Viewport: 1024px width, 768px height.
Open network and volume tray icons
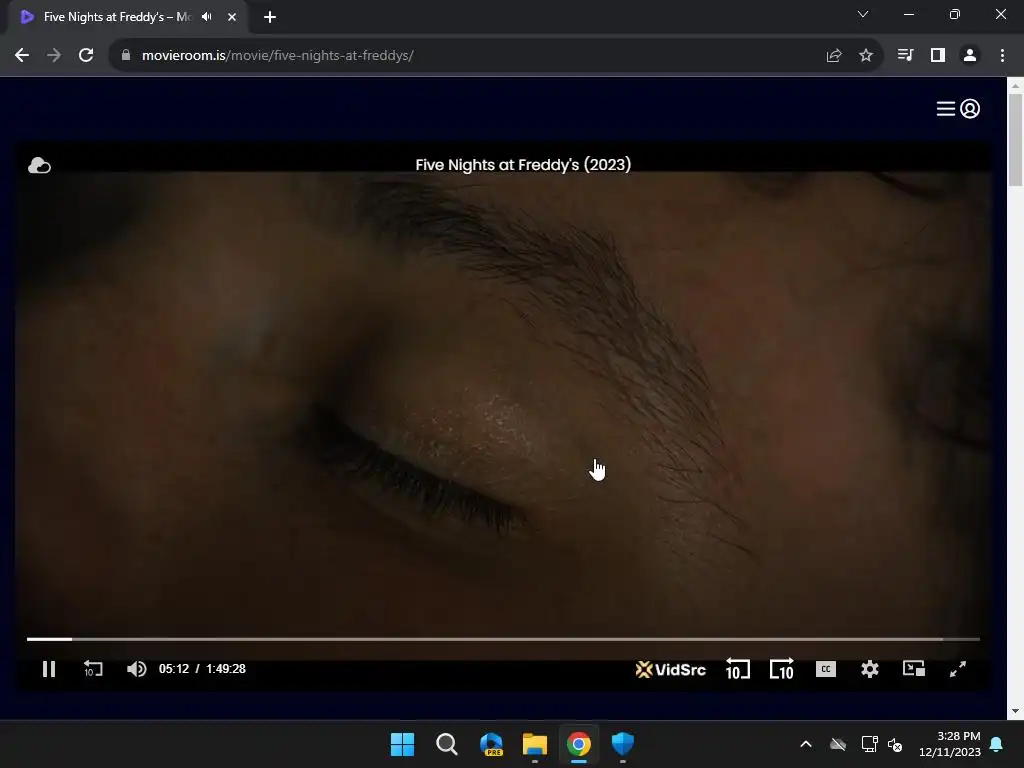pyautogui.click(x=882, y=744)
